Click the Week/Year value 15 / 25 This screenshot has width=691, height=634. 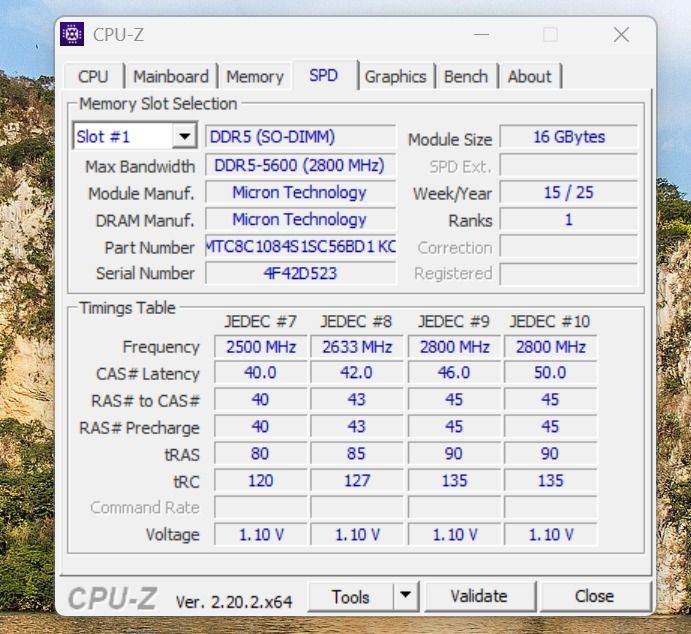click(x=569, y=193)
